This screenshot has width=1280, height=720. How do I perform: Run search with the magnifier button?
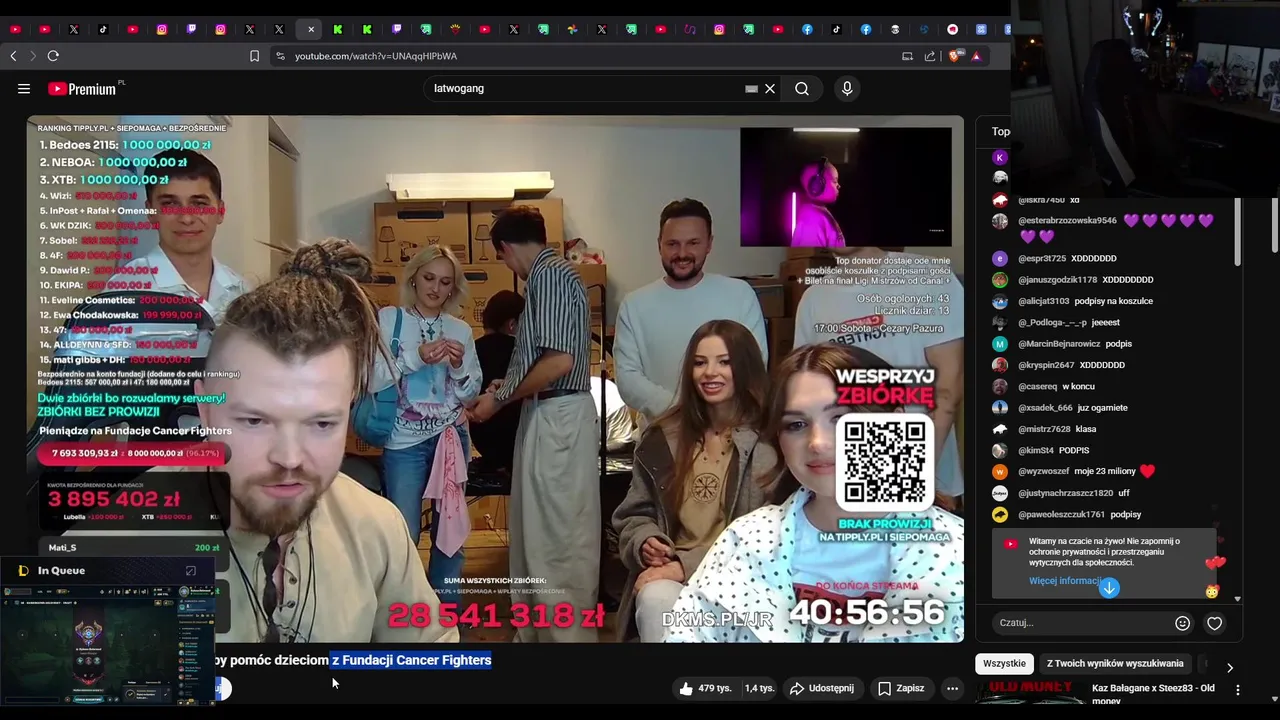coord(802,88)
